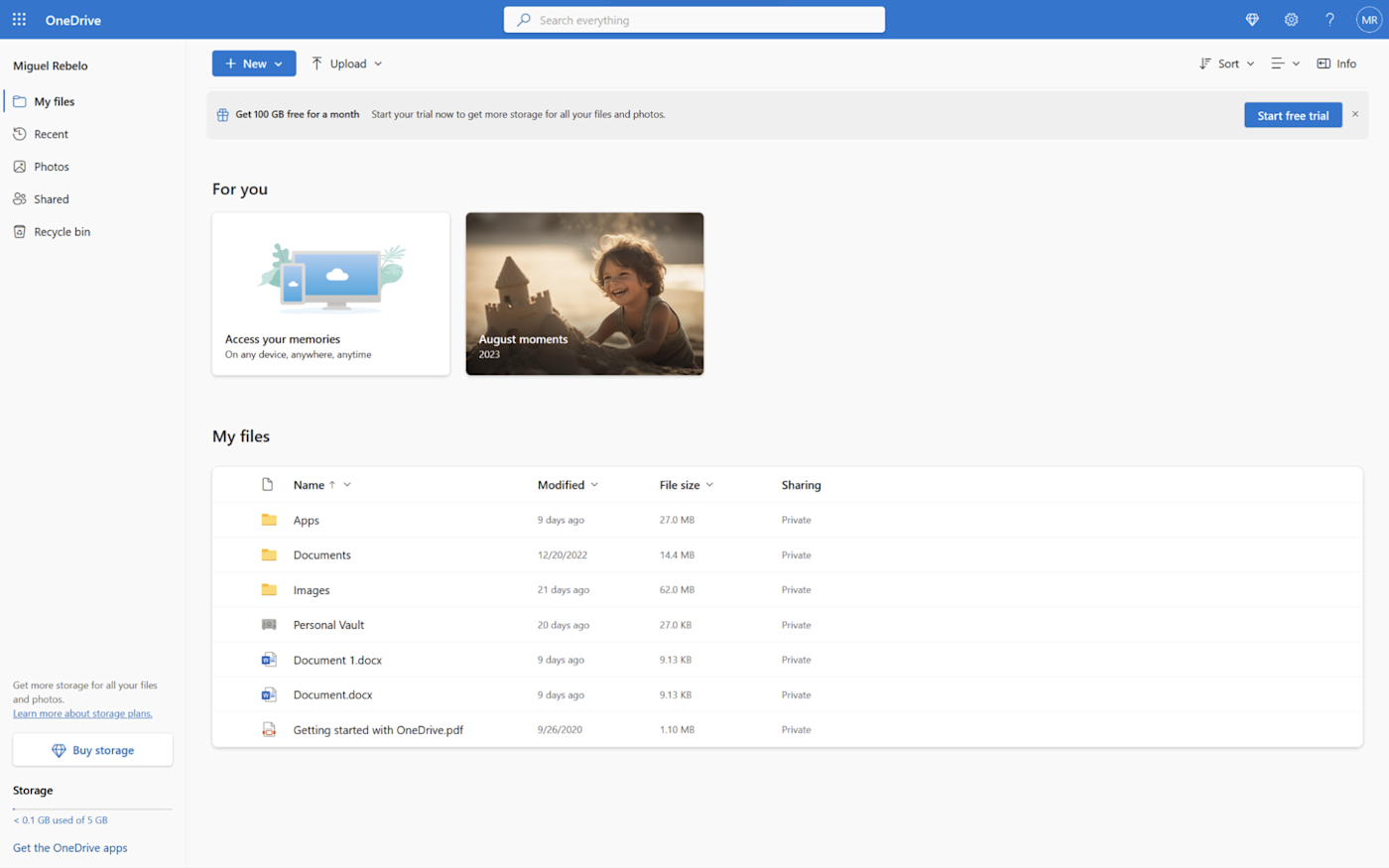Click the storage usage progress bar

92,808
